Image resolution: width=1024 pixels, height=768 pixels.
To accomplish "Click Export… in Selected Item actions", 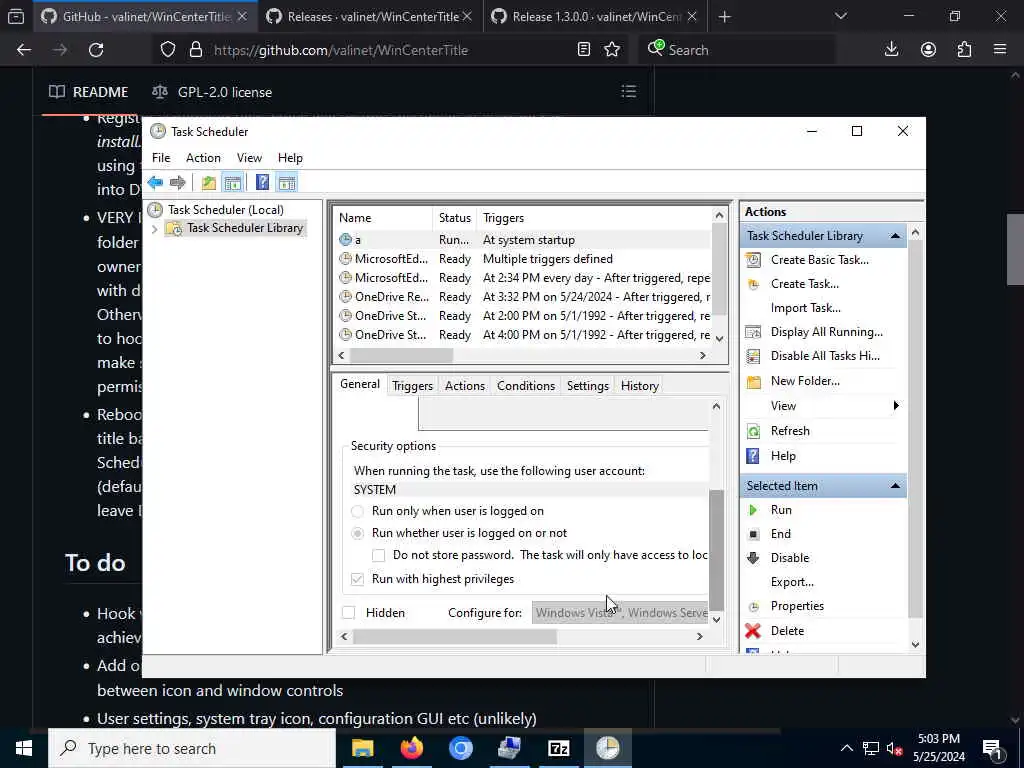I will pyautogui.click(x=792, y=582).
